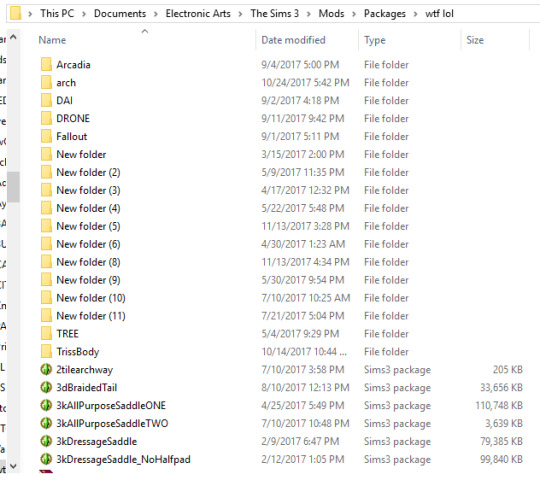Image resolution: width=540 pixels, height=486 pixels.
Task: Go to Packages in breadcrumb
Action: (385, 13)
